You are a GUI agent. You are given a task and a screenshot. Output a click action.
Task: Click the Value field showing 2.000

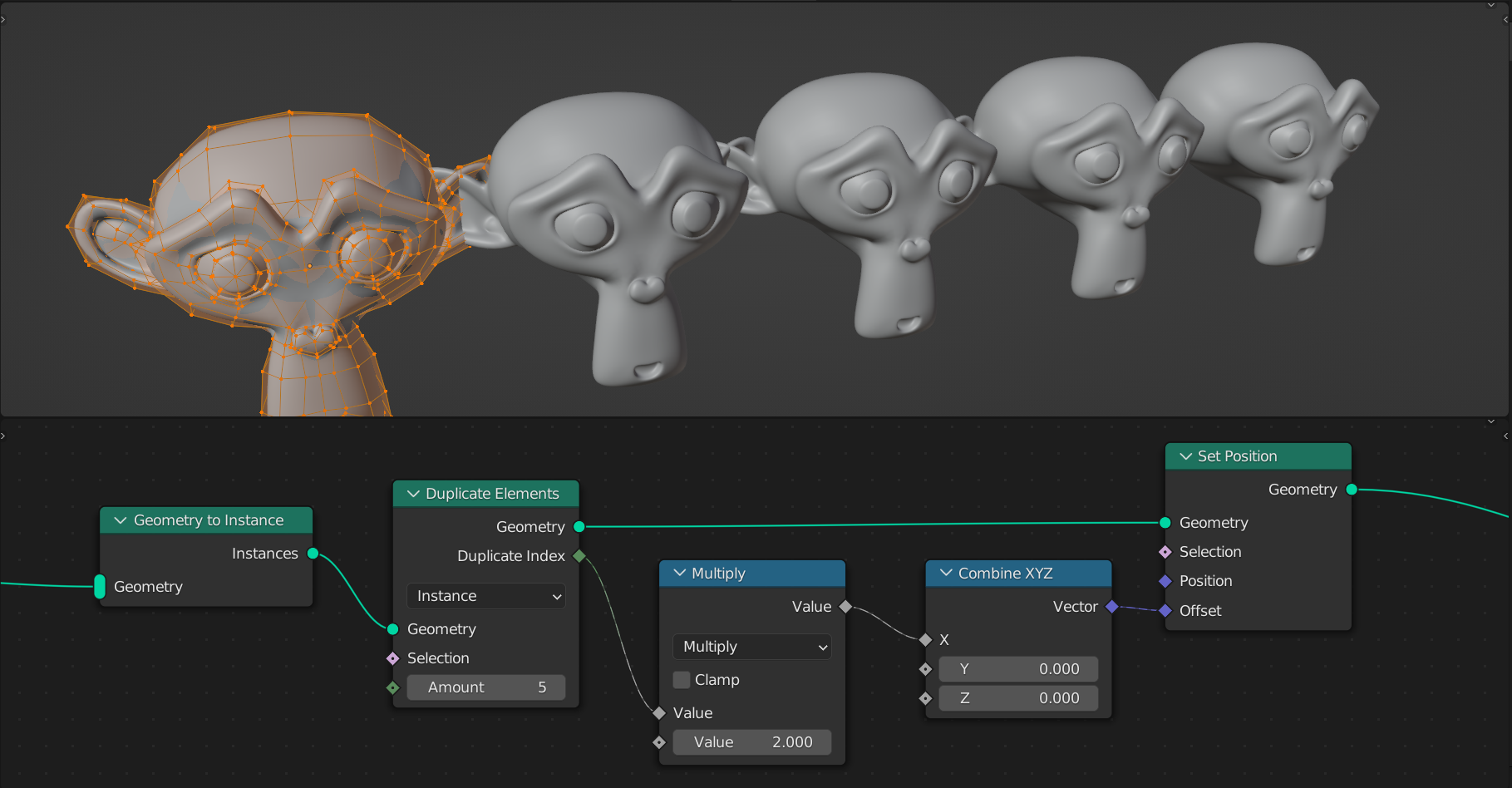point(751,741)
